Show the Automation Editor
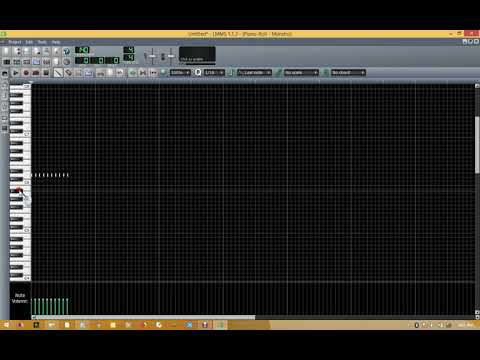Image resolution: width=480 pixels, height=360 pixels. point(37,62)
